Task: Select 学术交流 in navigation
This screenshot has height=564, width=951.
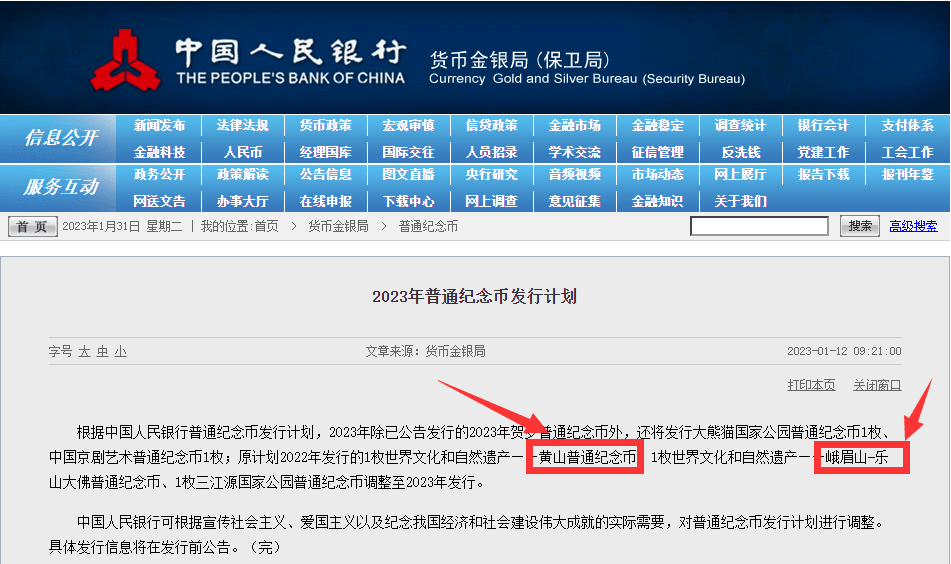Action: (575, 152)
